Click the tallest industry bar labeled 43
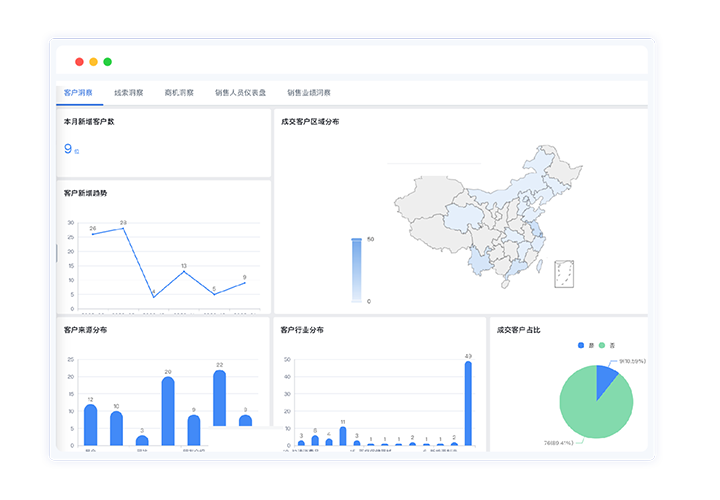Viewport: 720px width, 500px height. [x=468, y=402]
